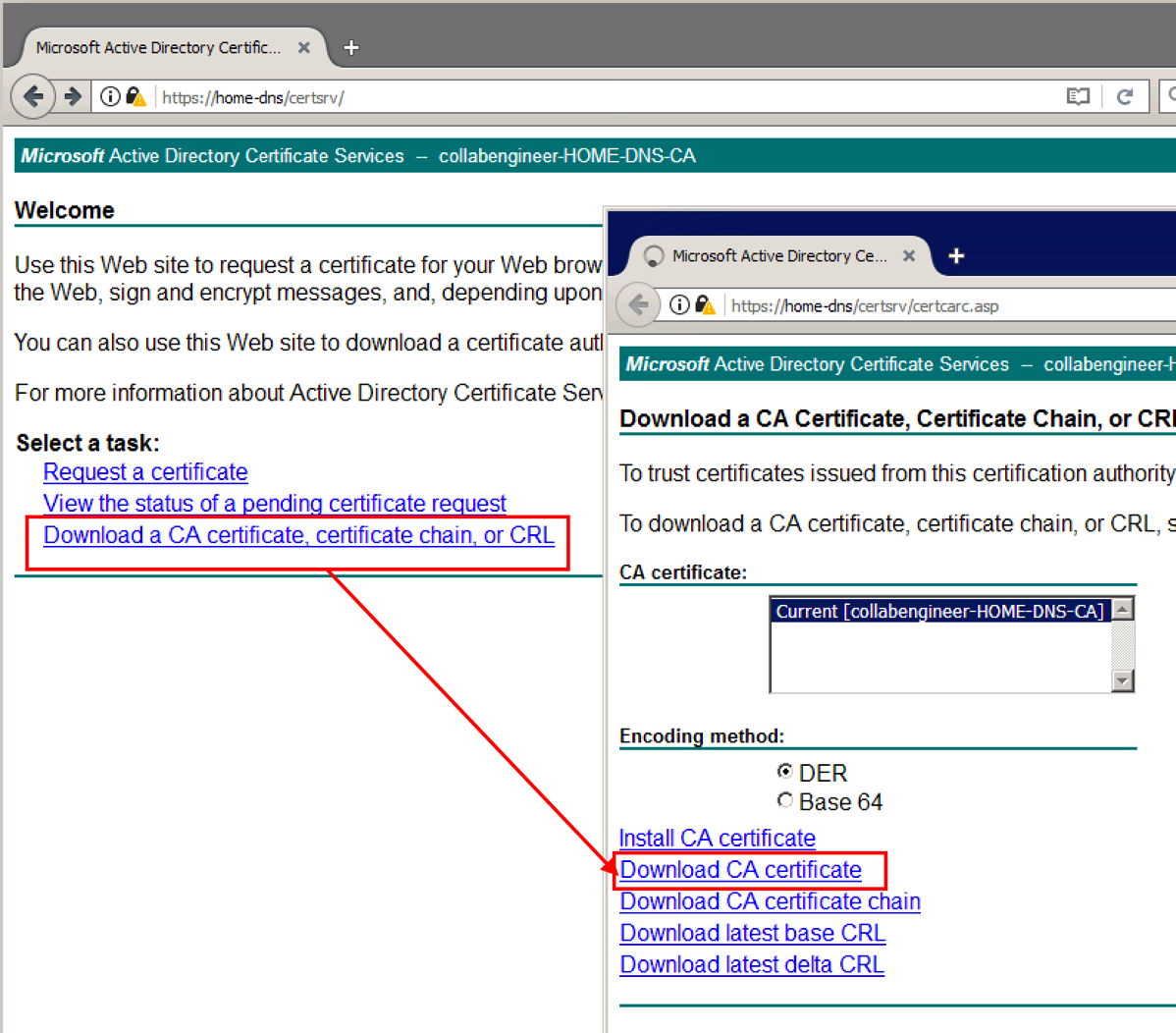The image size is (1176, 1033).
Task: Click the main browser URL address field
Action: (589, 97)
